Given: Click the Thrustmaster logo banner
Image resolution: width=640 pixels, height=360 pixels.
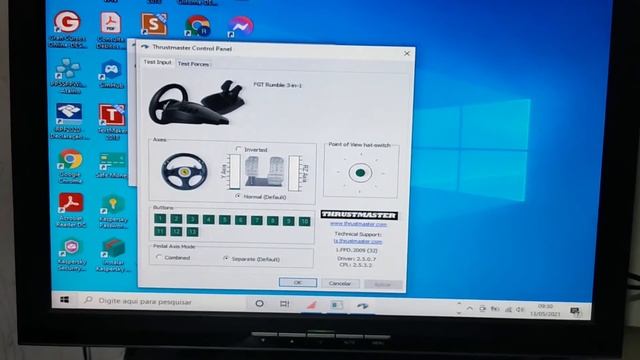Looking at the screenshot, I should click(359, 215).
